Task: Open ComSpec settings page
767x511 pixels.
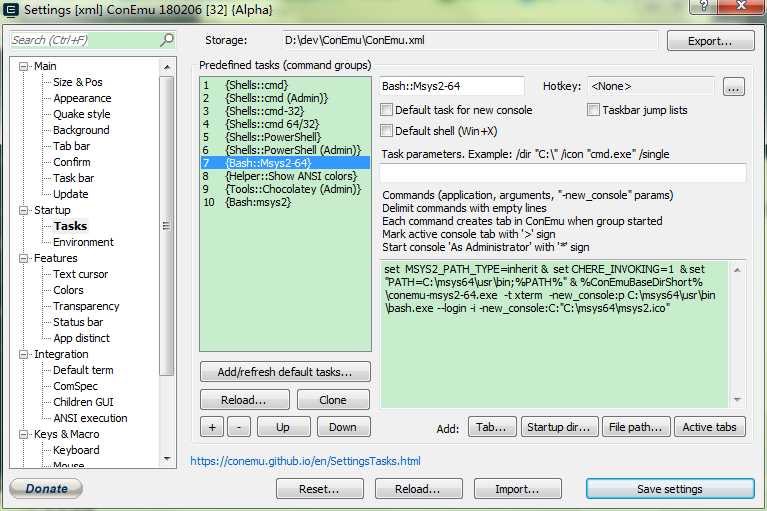Action: [x=75, y=386]
